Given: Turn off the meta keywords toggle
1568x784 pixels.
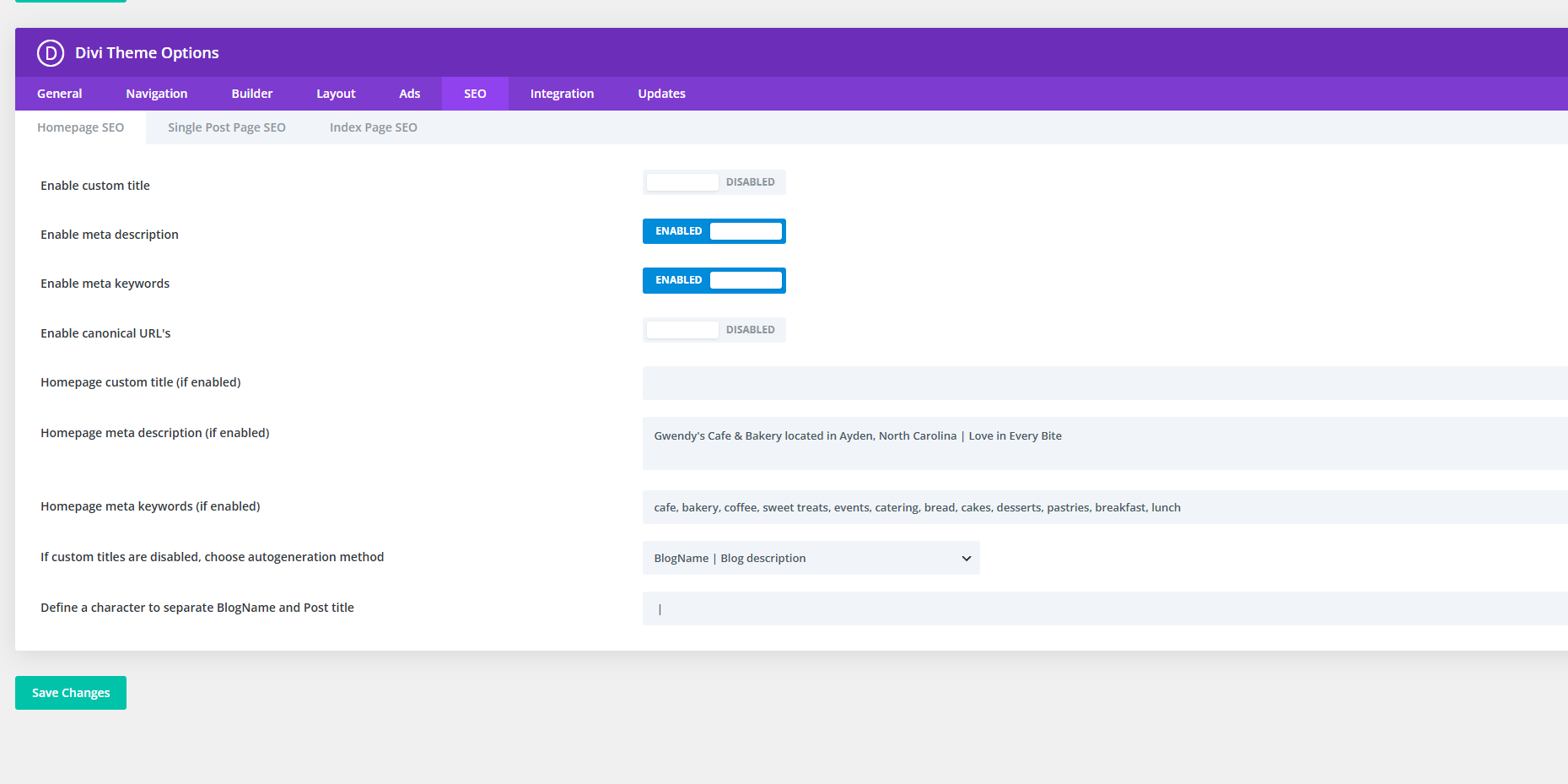Looking at the screenshot, I should click(714, 280).
